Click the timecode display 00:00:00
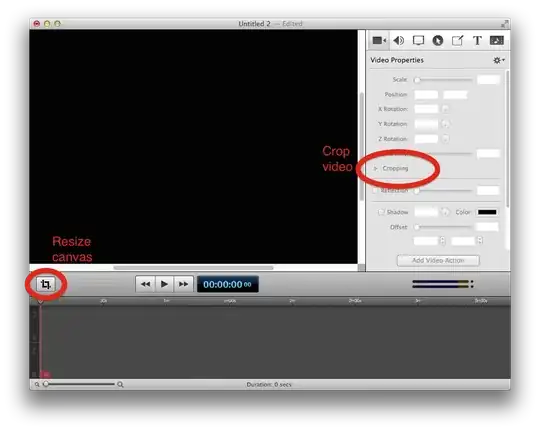Viewport: 540px width, 431px height. pos(228,284)
